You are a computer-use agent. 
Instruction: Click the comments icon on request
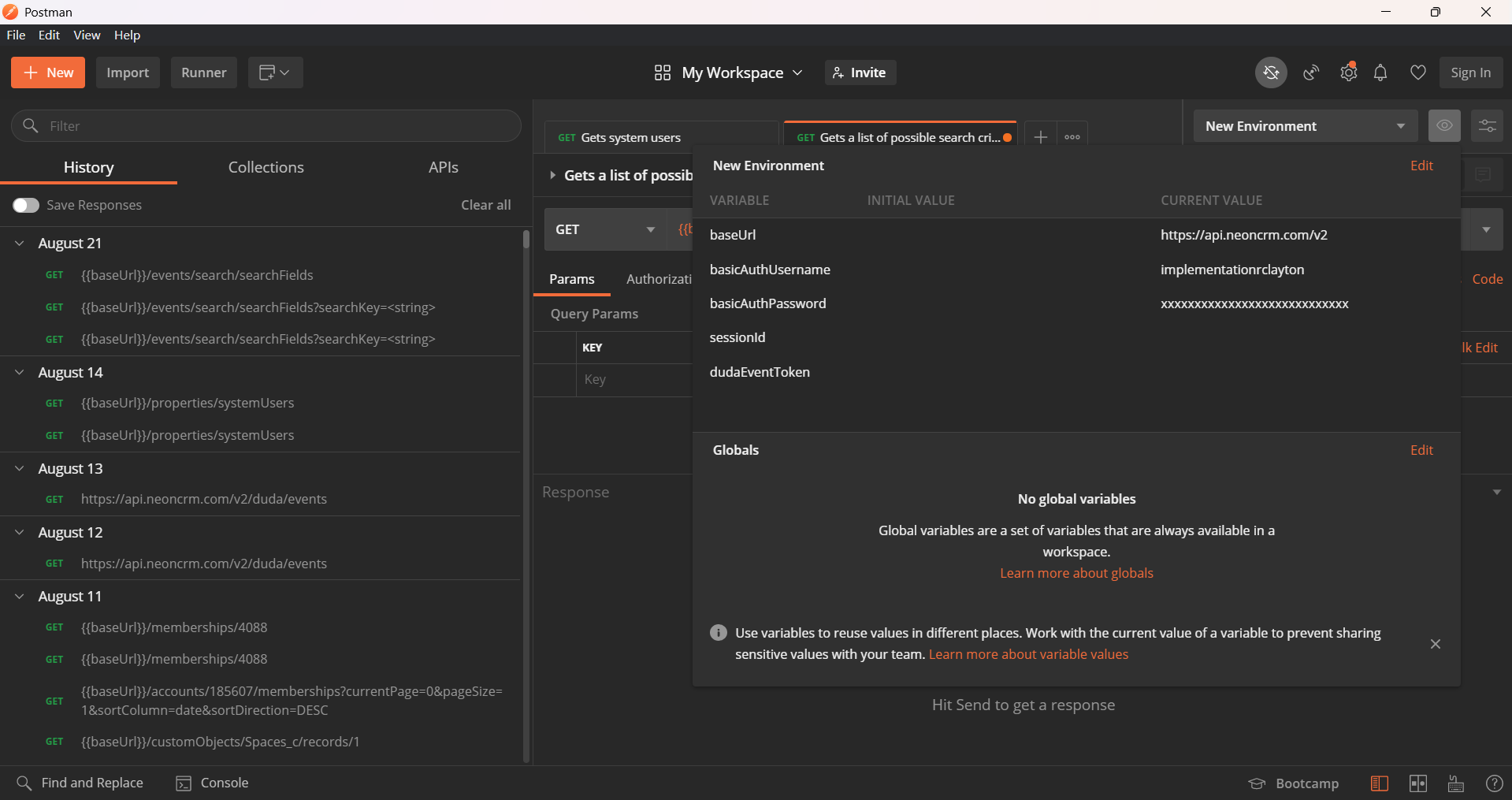point(1483,174)
